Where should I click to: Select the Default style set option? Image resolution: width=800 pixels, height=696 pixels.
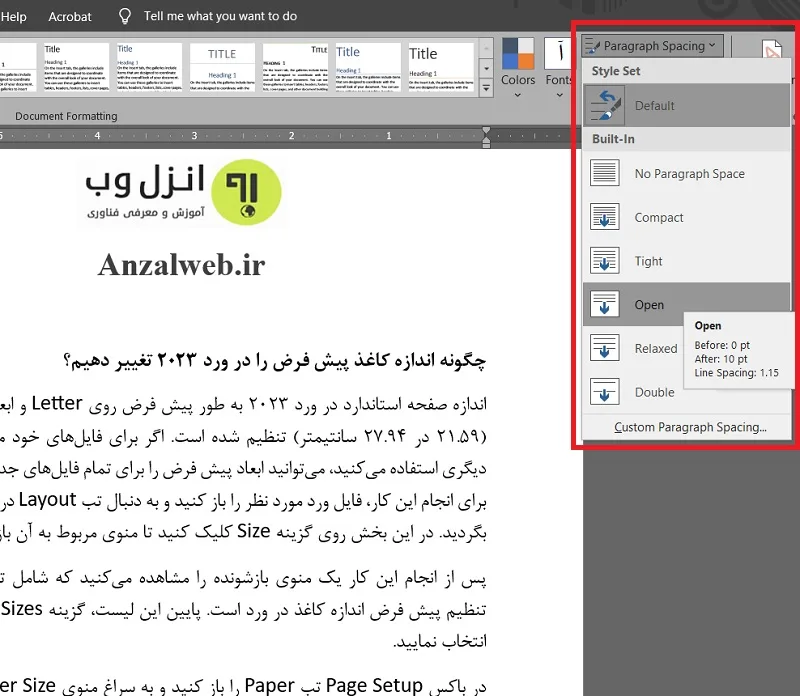click(686, 106)
